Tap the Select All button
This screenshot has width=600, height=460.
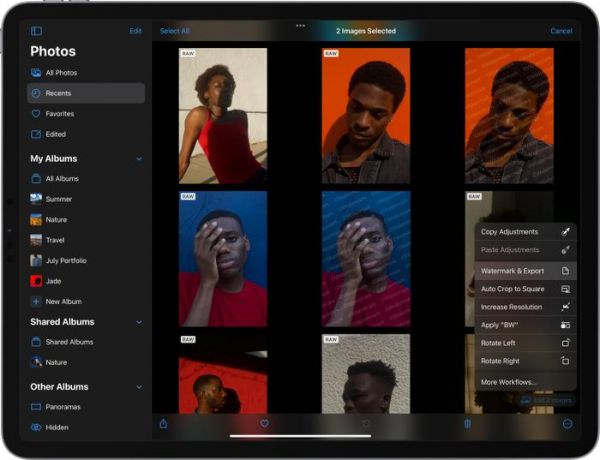click(x=174, y=31)
